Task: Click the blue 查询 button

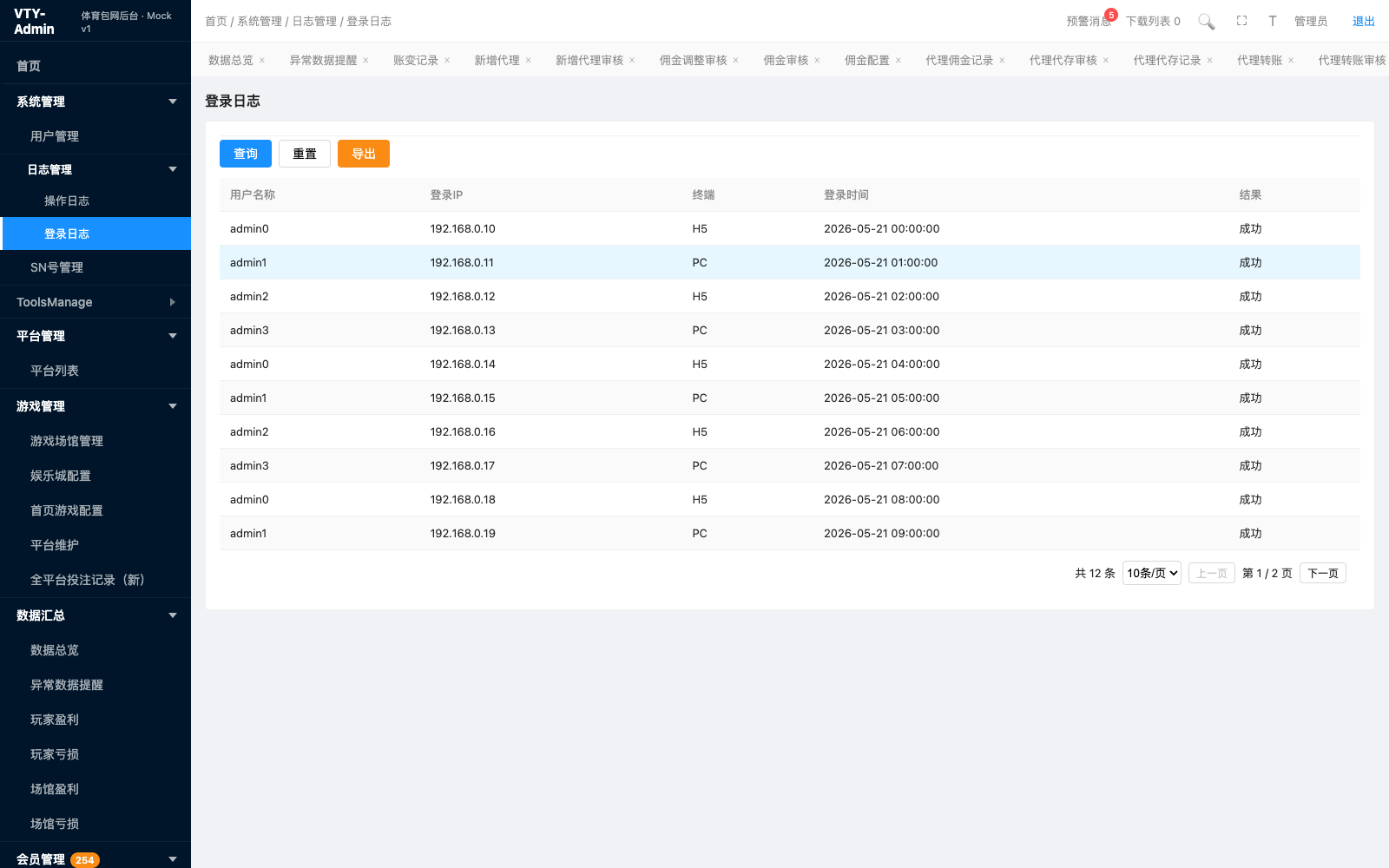Action: coord(246,154)
